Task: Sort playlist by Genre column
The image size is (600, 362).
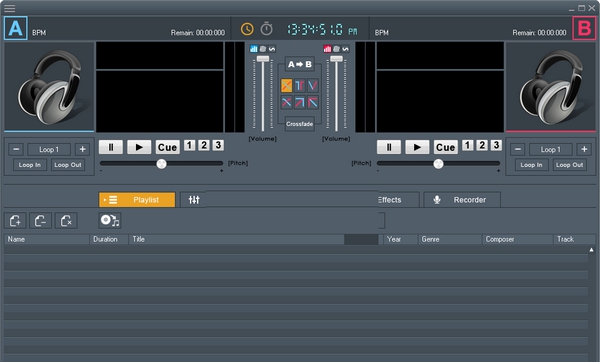Action: 450,240
